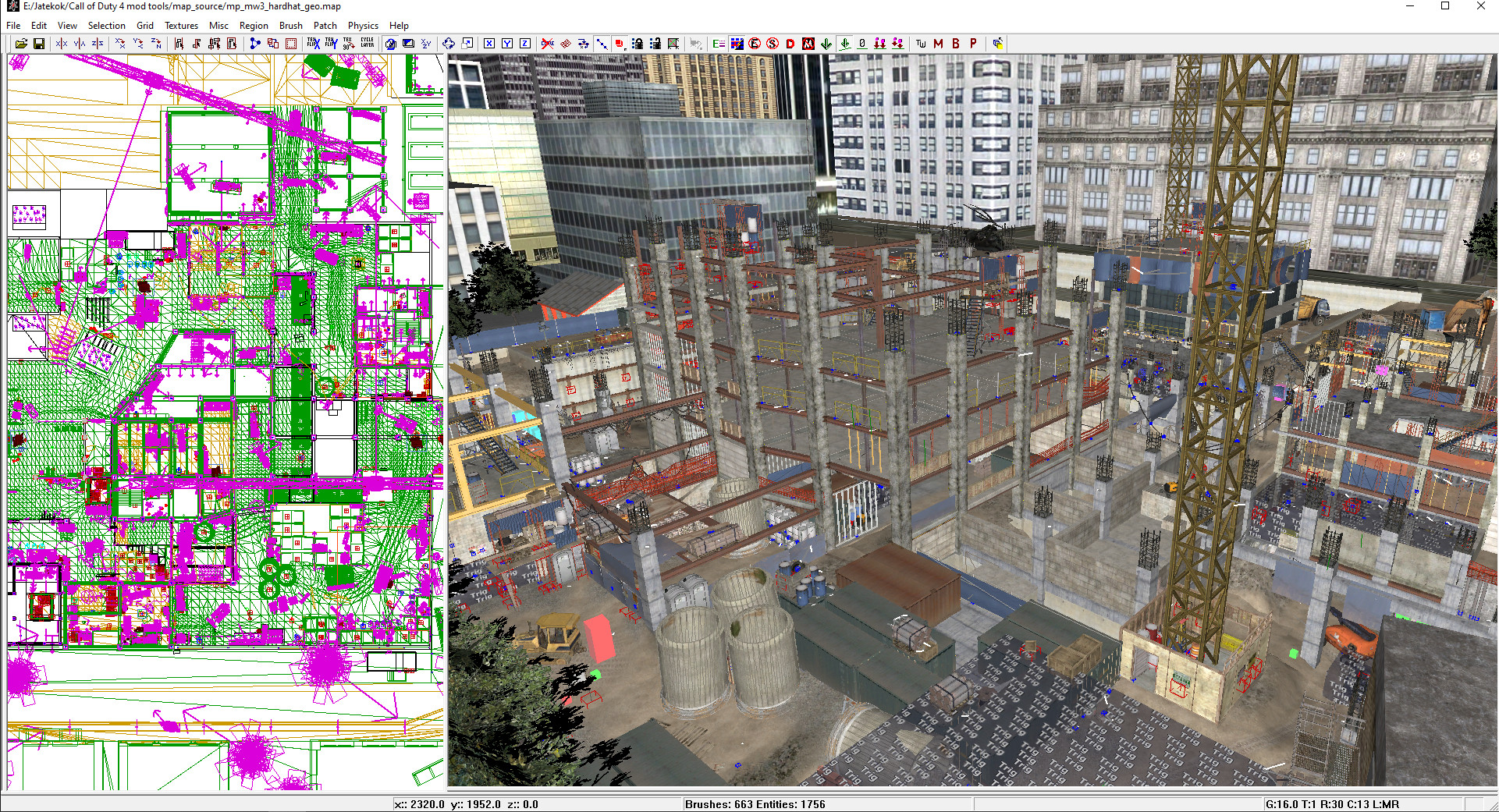1499x812 pixels.
Task: Click the red P toolbar icon
Action: (974, 44)
